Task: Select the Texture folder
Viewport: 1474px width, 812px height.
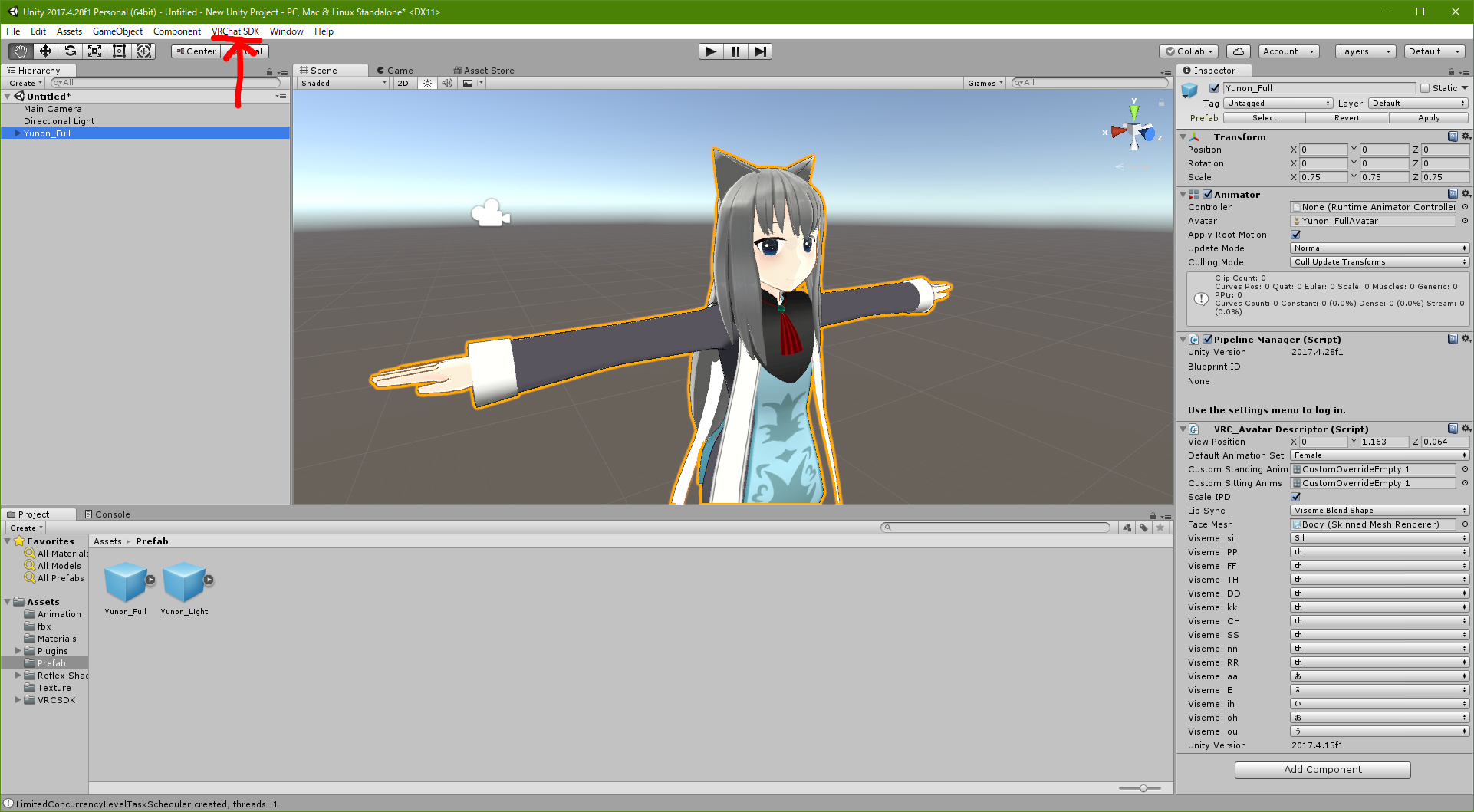Action: pyautogui.click(x=54, y=688)
